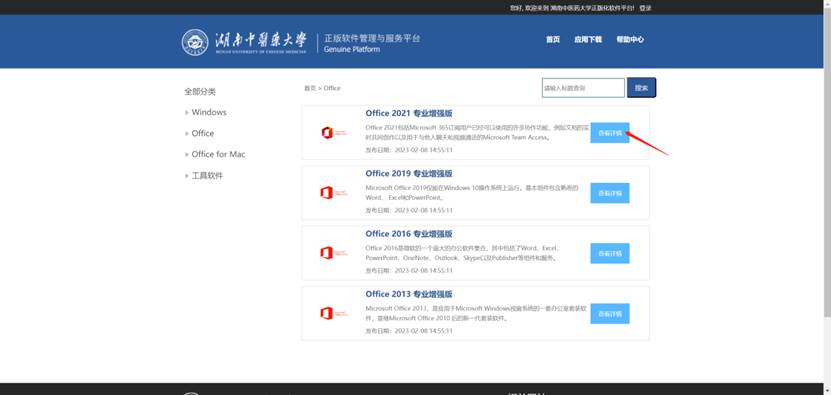Image resolution: width=831 pixels, height=395 pixels.
Task: Open the Office 2021 专业增强版 title
Action: pyautogui.click(x=409, y=113)
